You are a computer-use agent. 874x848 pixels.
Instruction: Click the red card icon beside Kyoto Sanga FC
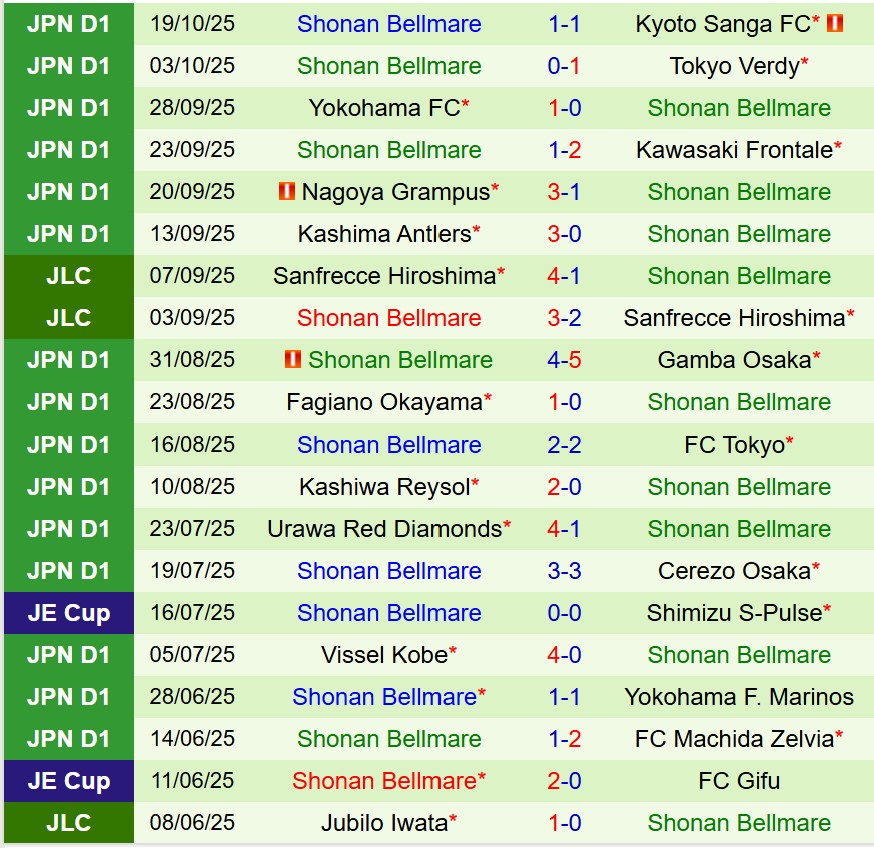(x=835, y=23)
